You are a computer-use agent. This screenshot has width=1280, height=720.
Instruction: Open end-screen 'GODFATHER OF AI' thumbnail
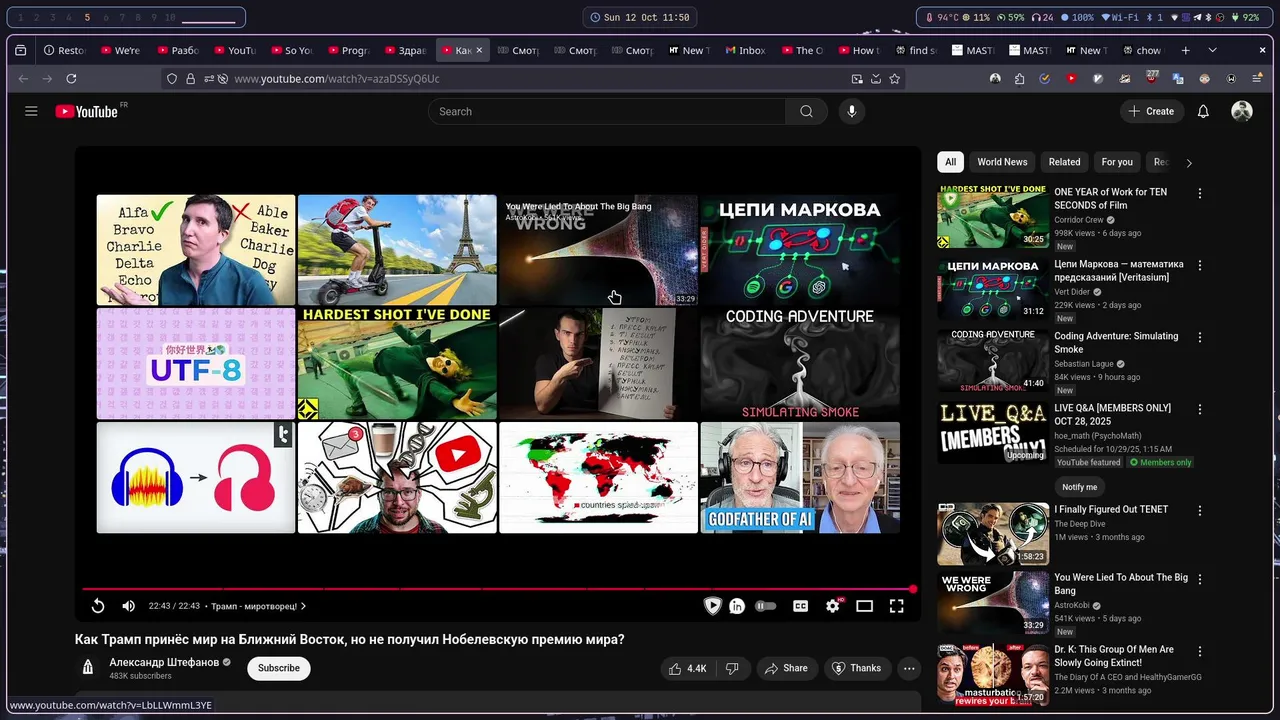click(800, 477)
